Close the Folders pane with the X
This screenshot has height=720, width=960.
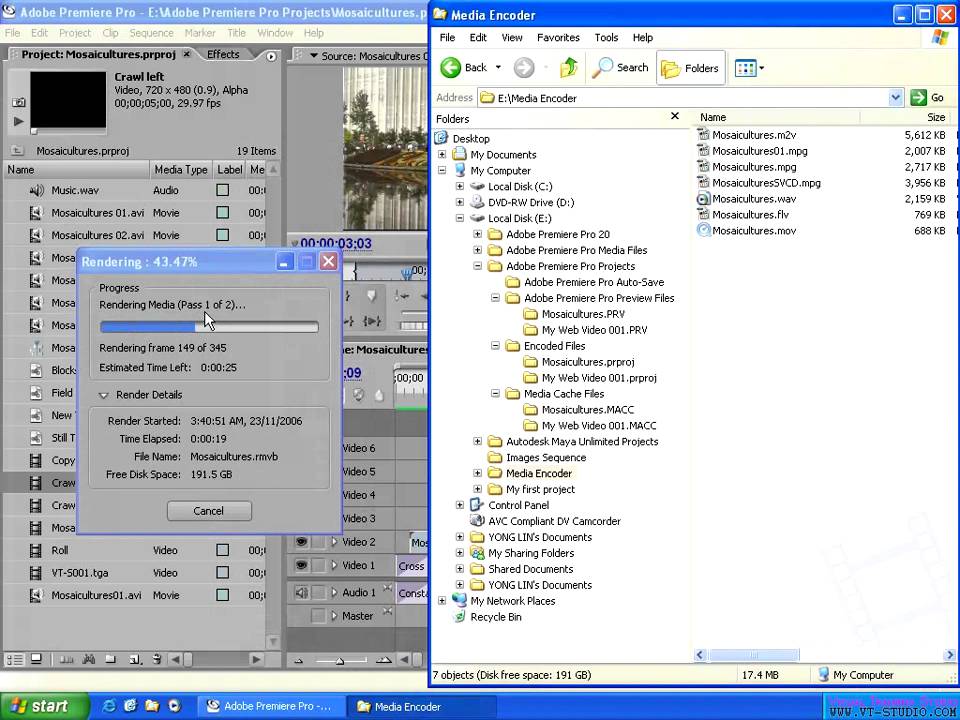point(675,116)
